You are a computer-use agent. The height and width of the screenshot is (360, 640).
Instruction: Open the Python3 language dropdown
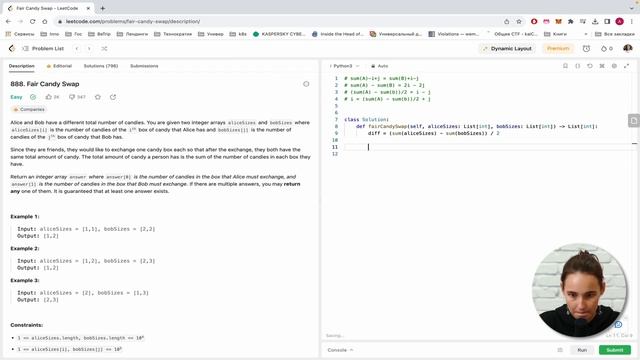(345, 66)
